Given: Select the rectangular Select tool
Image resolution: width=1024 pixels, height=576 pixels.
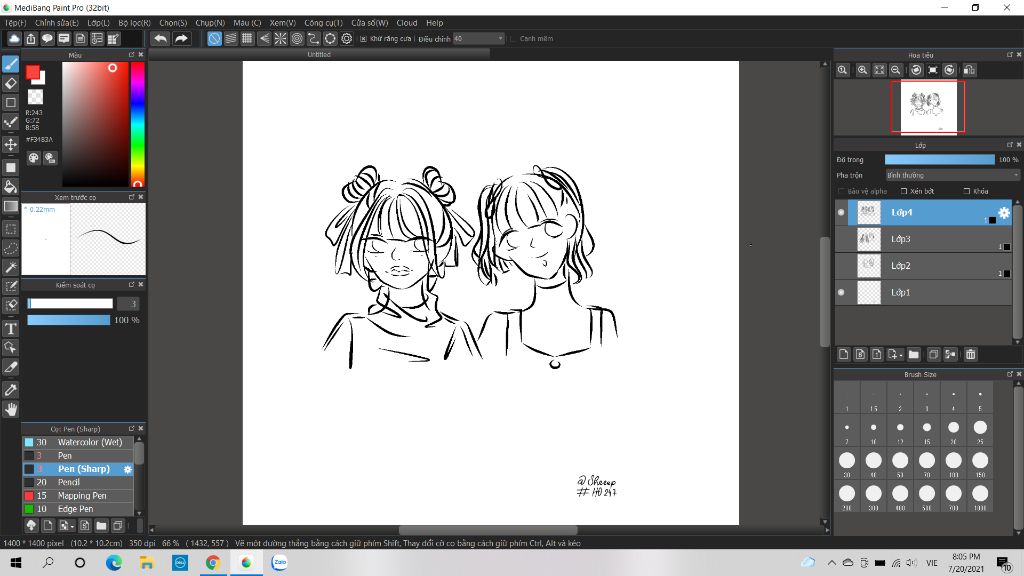Looking at the screenshot, I should (x=10, y=229).
